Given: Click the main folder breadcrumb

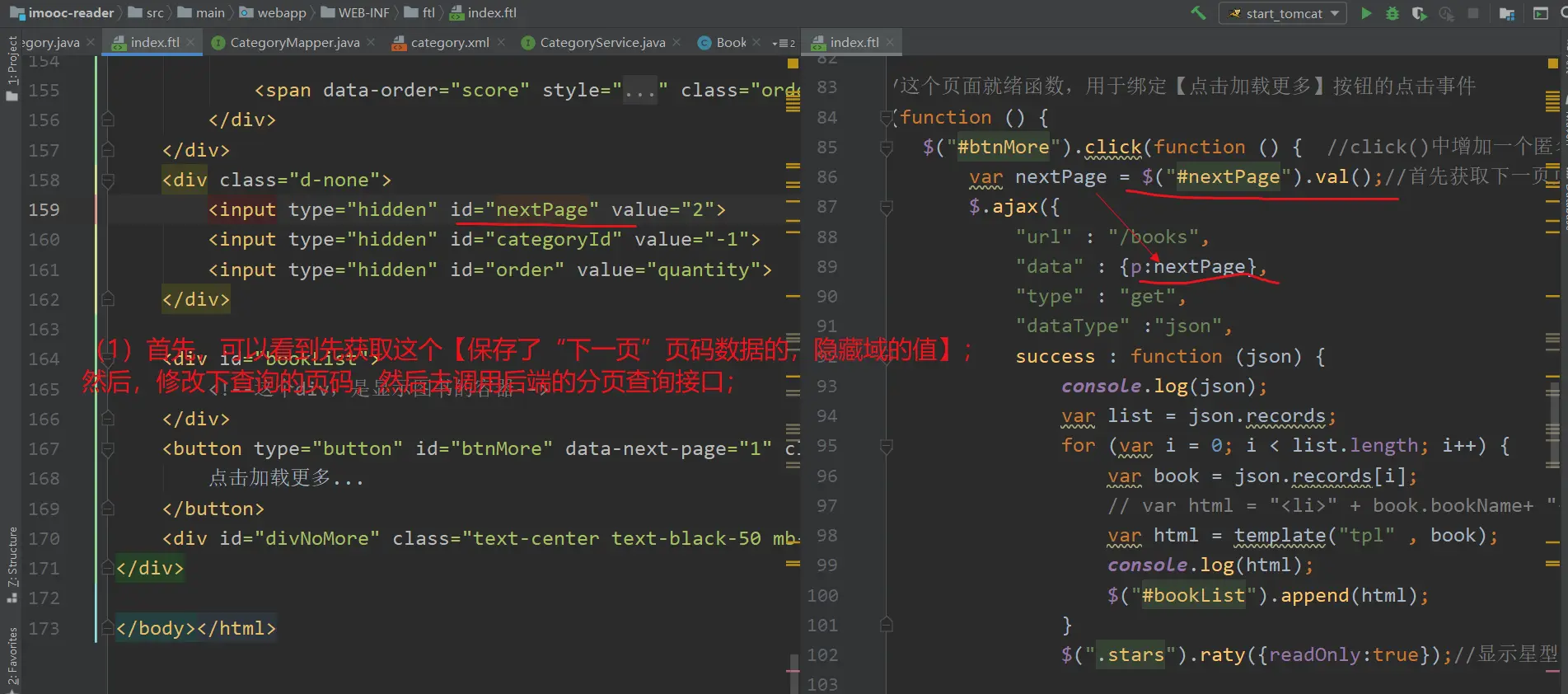Looking at the screenshot, I should pyautogui.click(x=202, y=12).
